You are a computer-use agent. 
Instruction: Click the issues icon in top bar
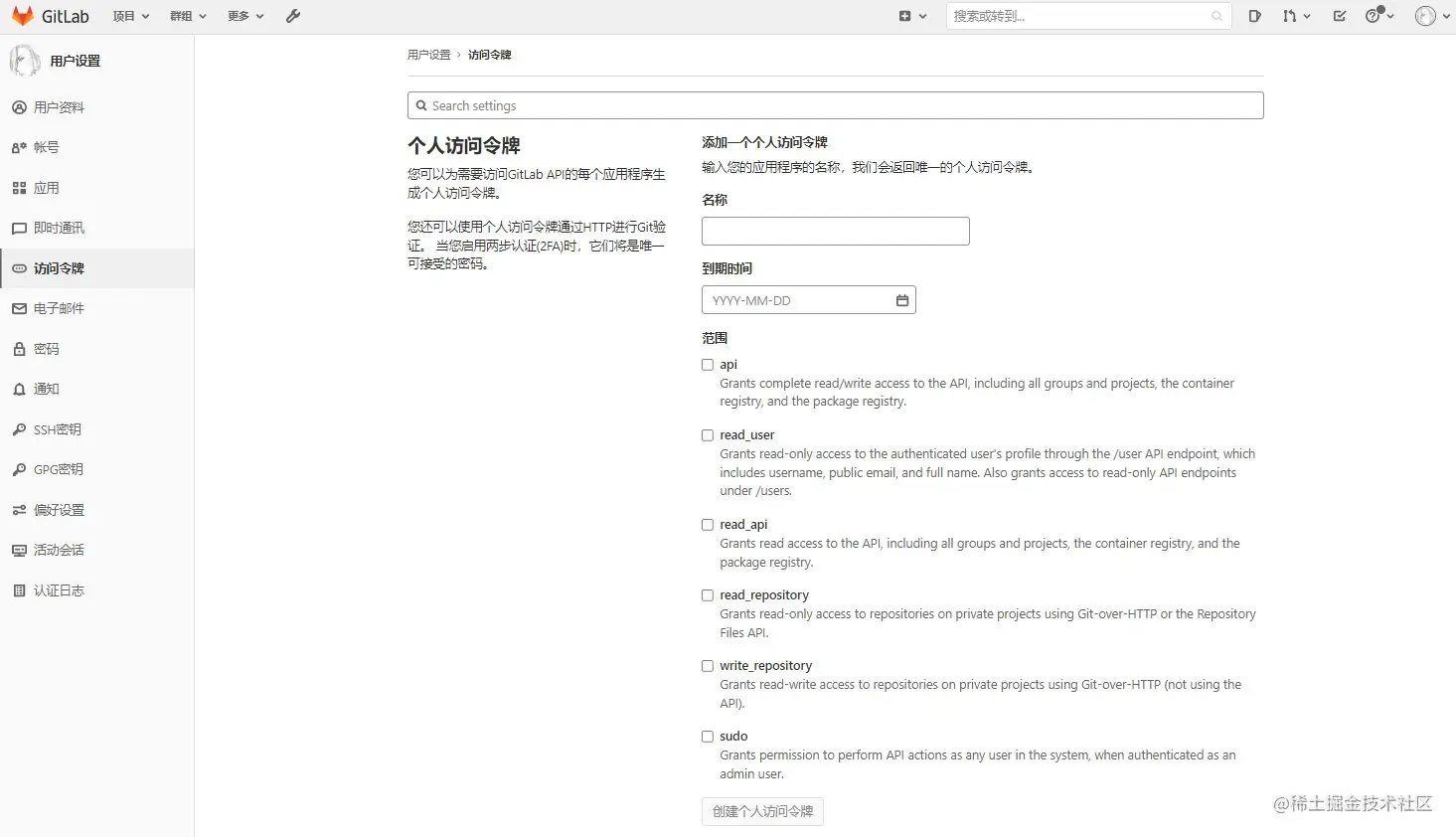pos(1253,16)
